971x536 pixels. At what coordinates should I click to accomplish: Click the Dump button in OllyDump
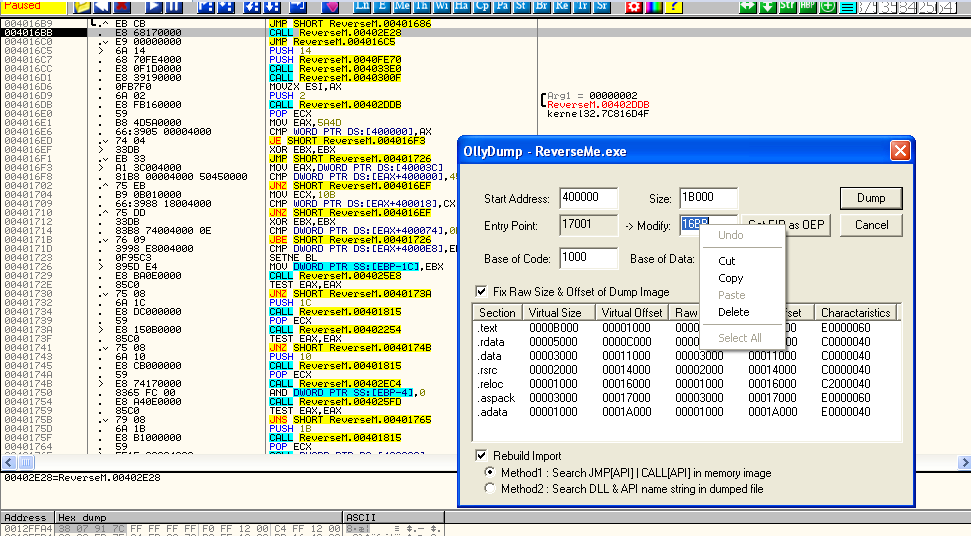tap(871, 198)
